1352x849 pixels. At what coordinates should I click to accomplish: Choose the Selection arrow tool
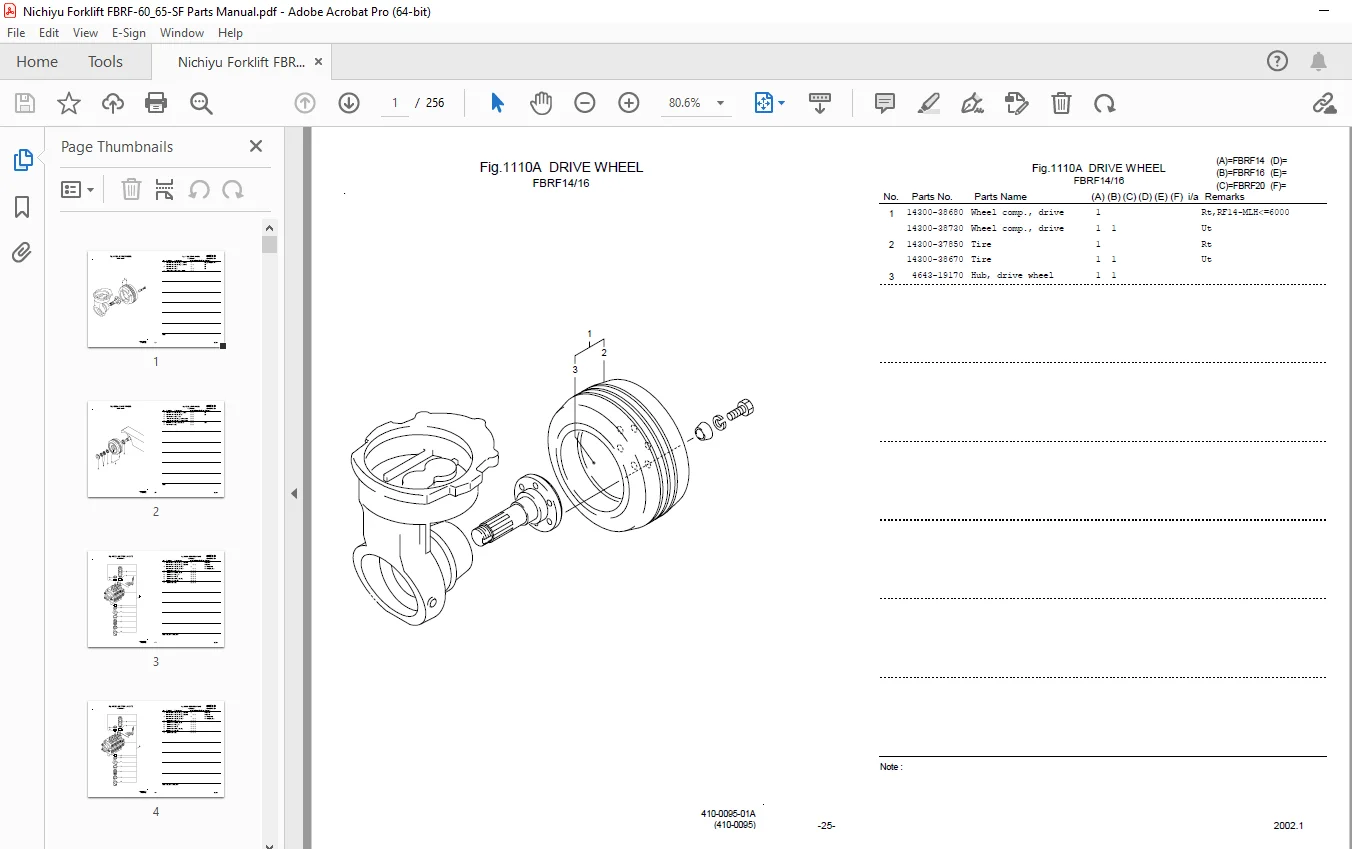pos(497,103)
